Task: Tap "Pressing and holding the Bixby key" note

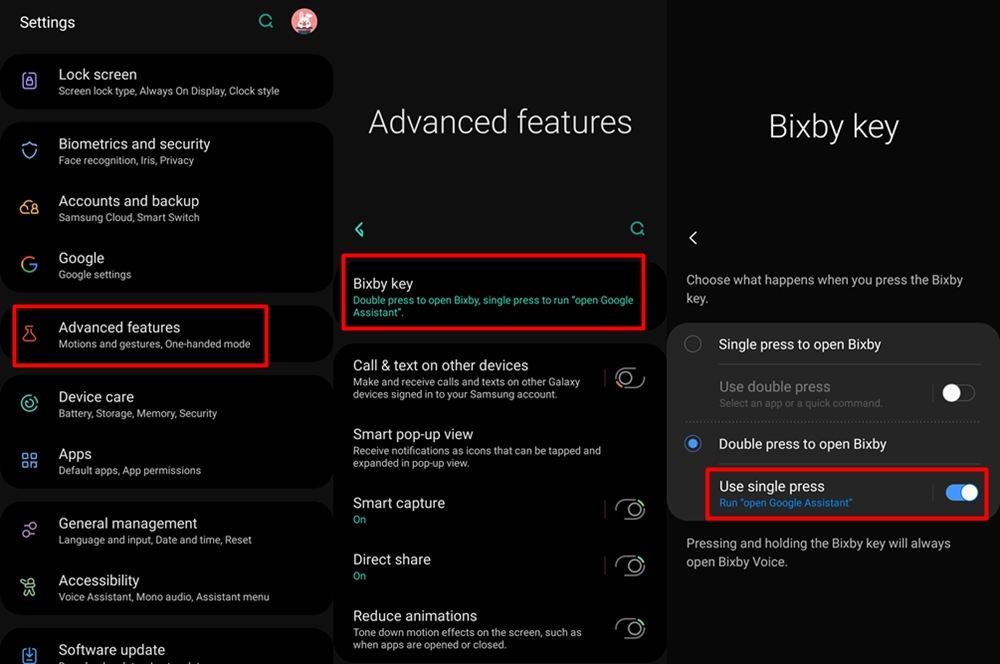Action: coord(818,552)
